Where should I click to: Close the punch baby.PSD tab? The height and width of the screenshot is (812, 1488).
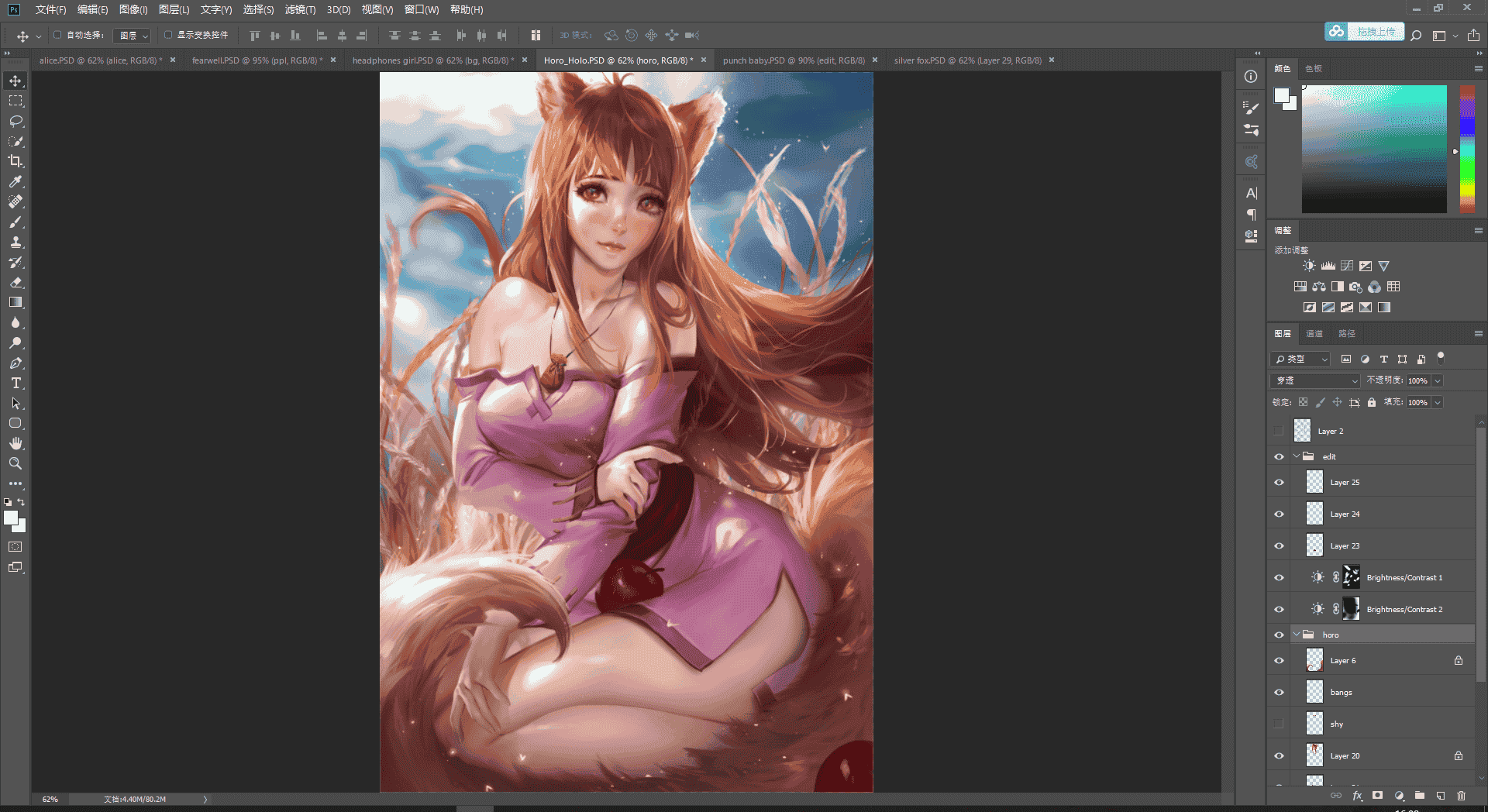coord(875,60)
